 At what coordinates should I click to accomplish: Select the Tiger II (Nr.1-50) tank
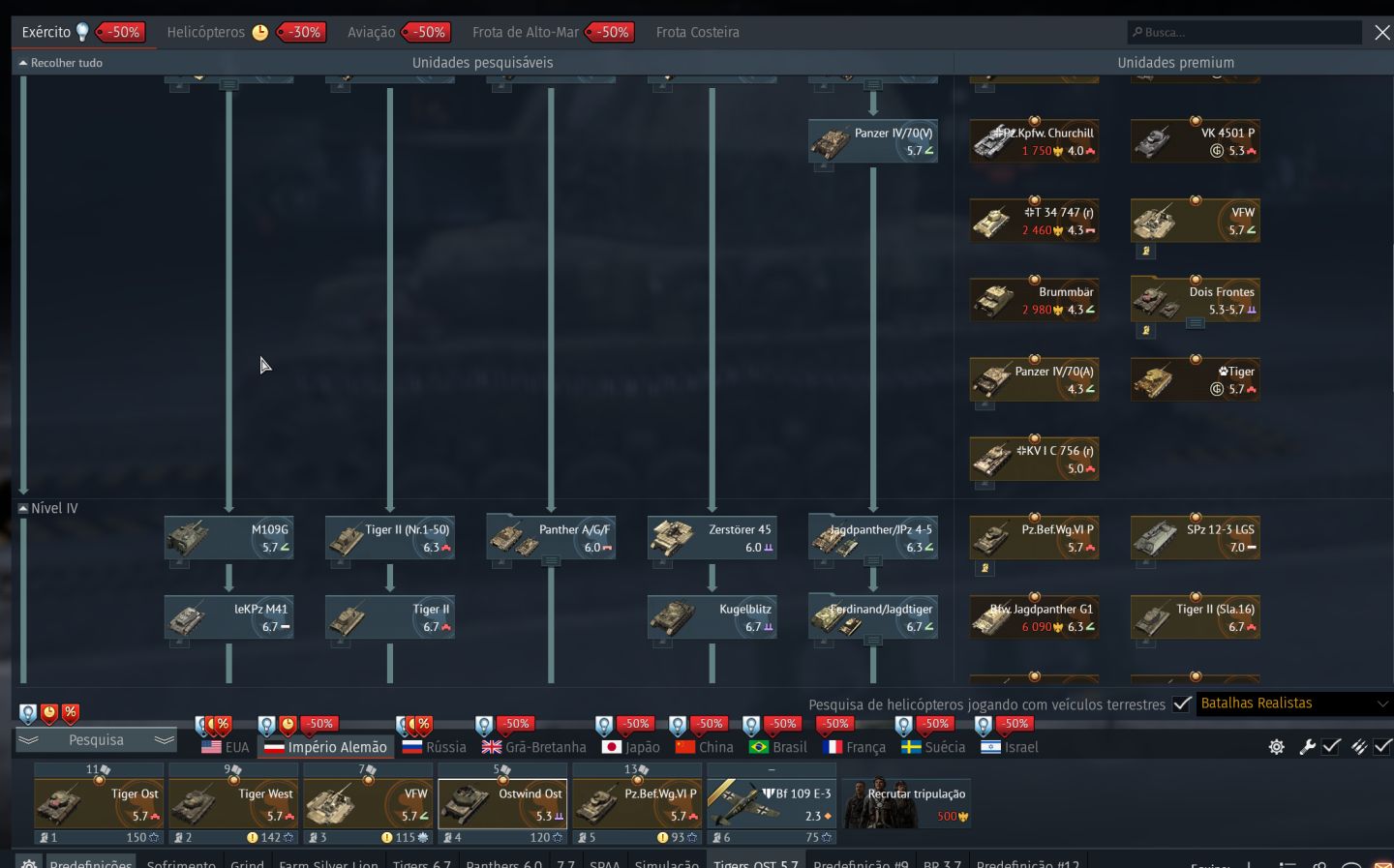point(389,538)
